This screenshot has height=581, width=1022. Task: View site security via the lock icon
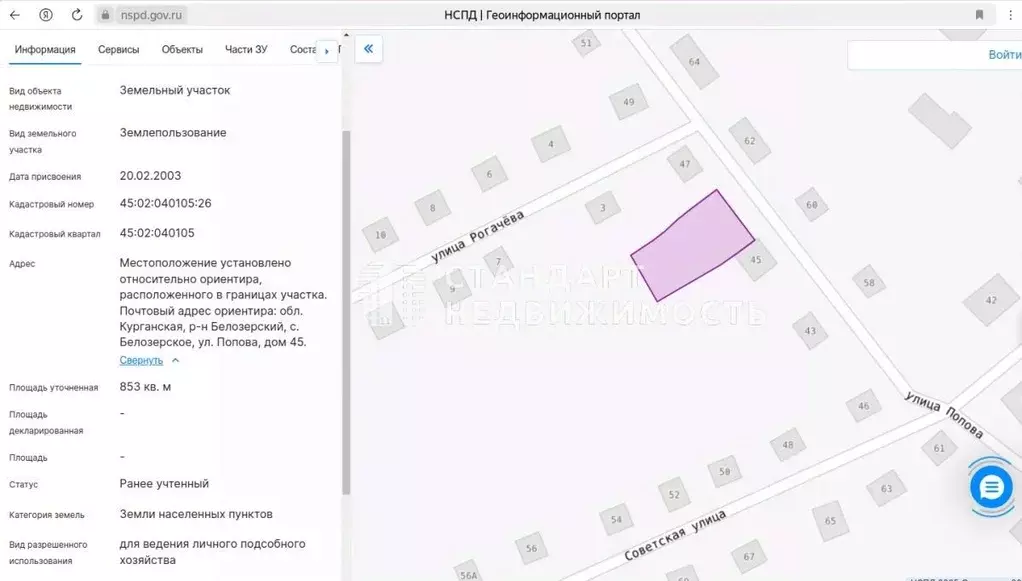click(x=104, y=15)
